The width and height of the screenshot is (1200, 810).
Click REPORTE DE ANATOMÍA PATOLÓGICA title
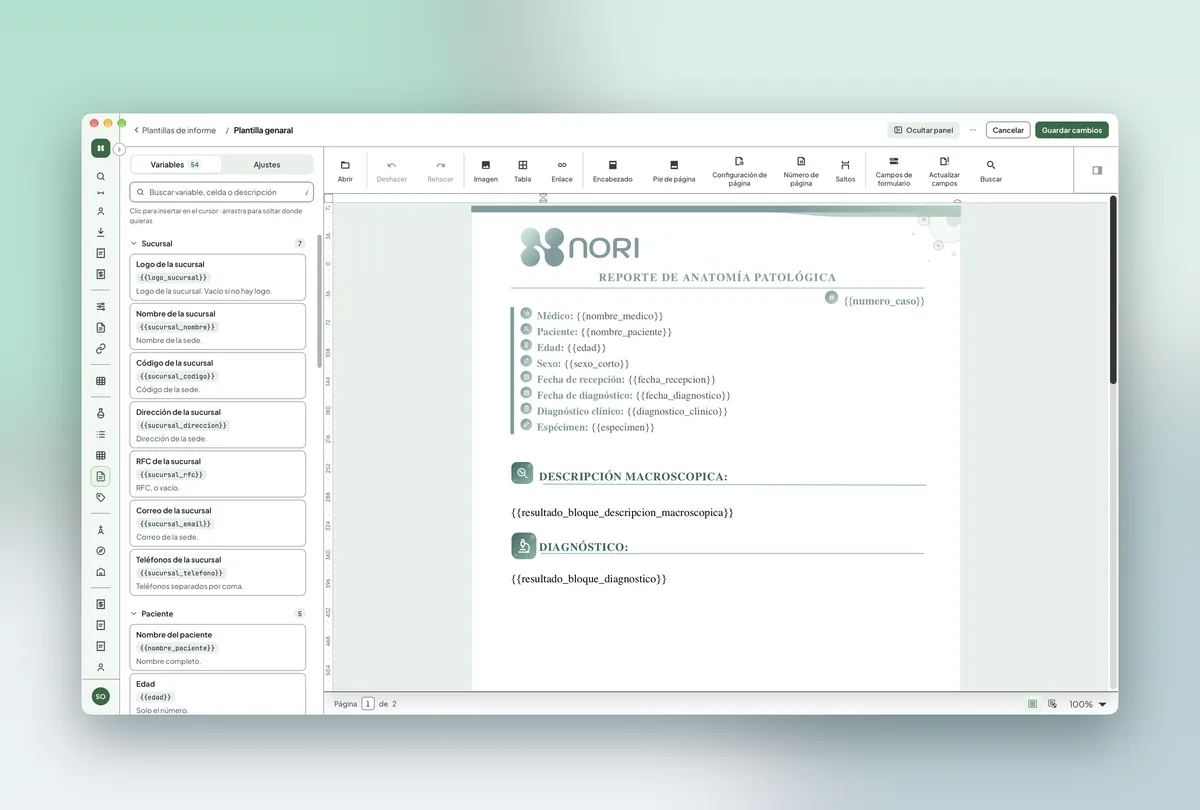tap(717, 277)
